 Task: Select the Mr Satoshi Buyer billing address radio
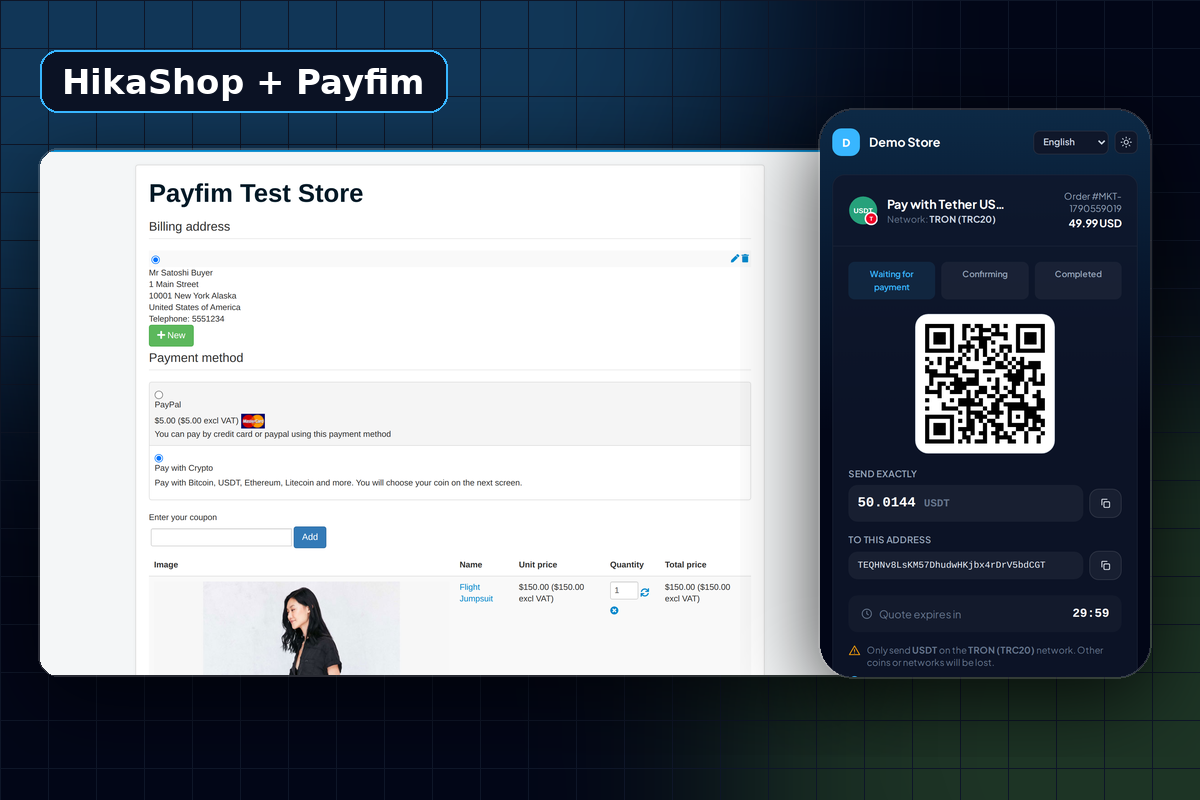(x=155, y=260)
